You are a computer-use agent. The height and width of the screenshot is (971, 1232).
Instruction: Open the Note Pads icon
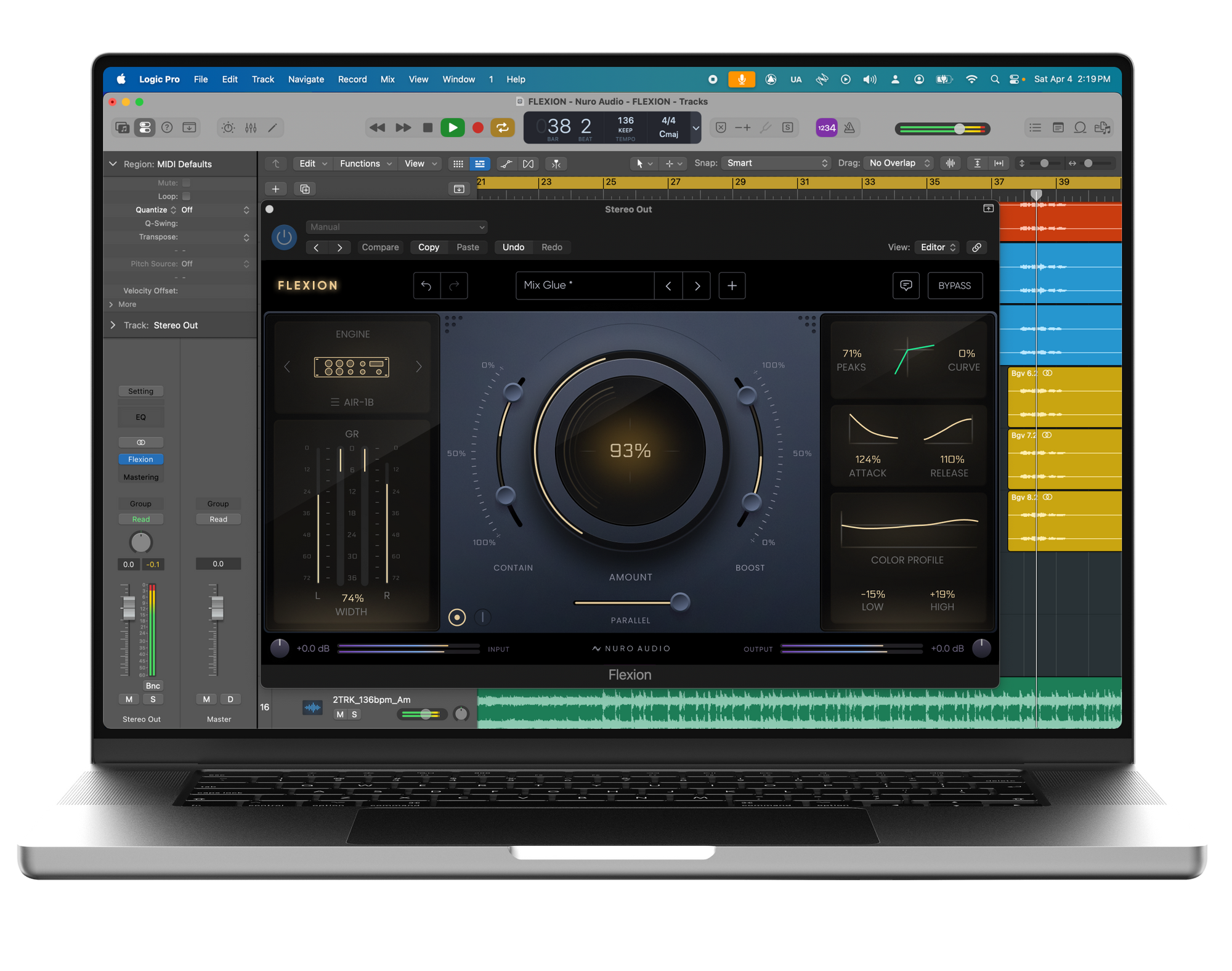pyautogui.click(x=1058, y=128)
